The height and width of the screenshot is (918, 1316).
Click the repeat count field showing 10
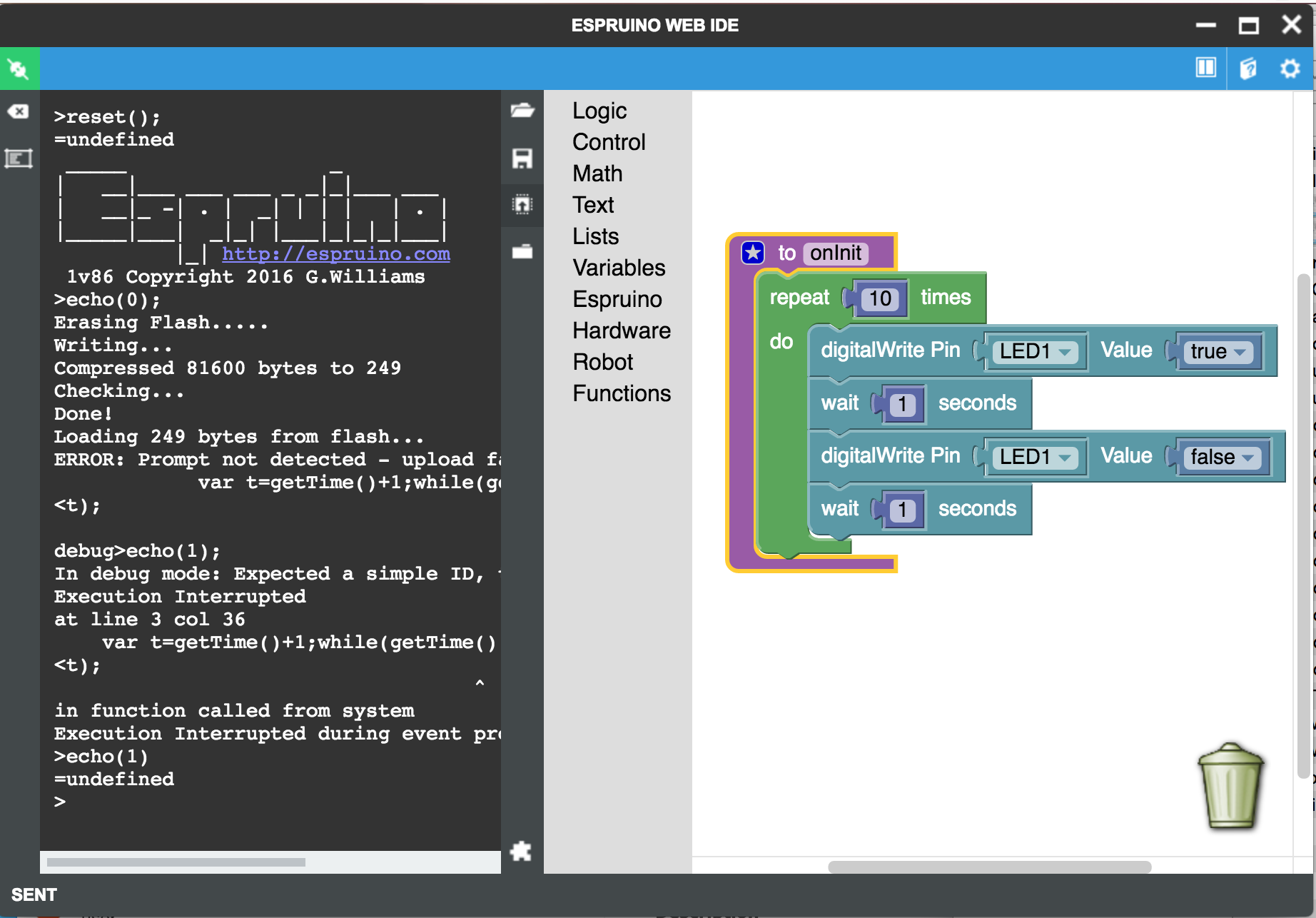880,298
